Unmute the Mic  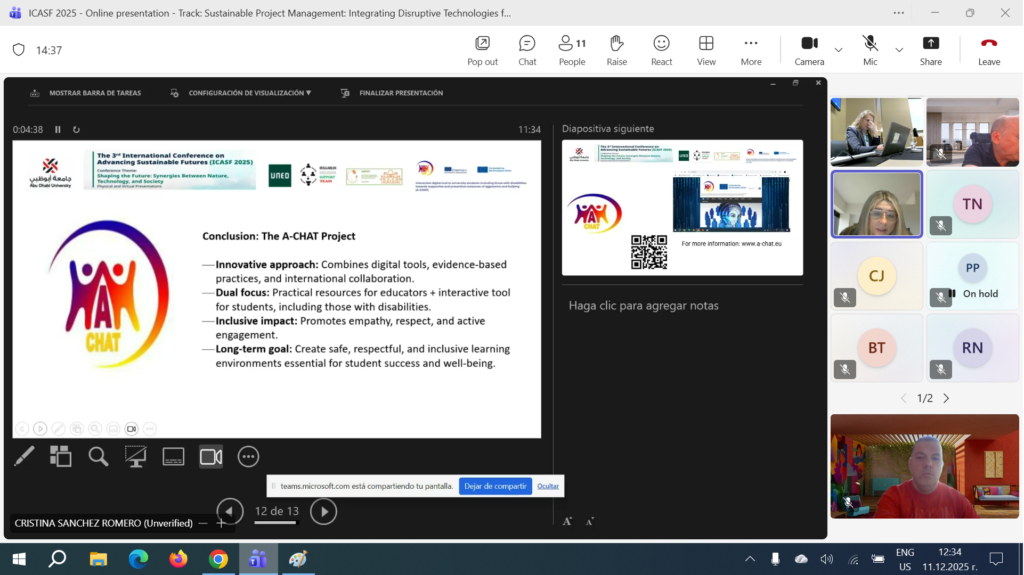pyautogui.click(x=870, y=49)
